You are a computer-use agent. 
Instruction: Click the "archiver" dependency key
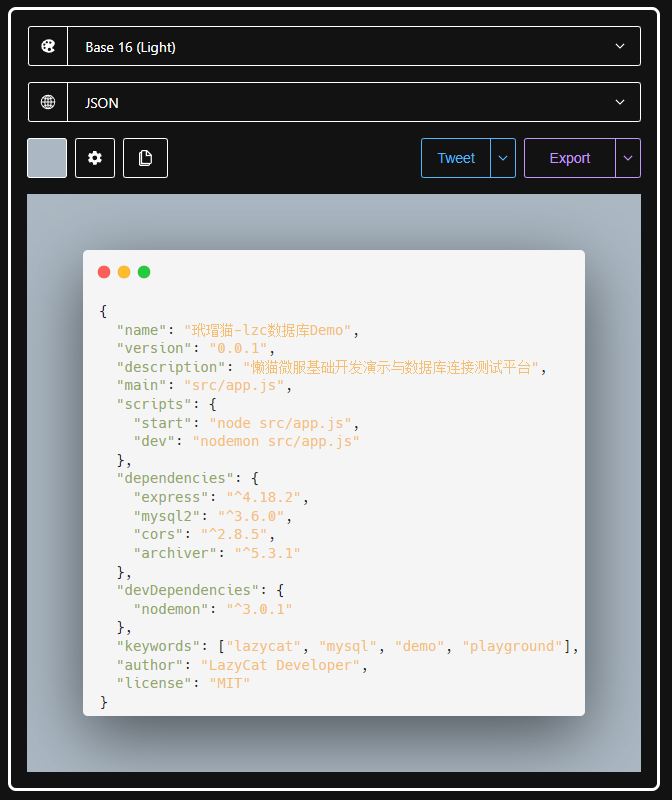pos(175,554)
